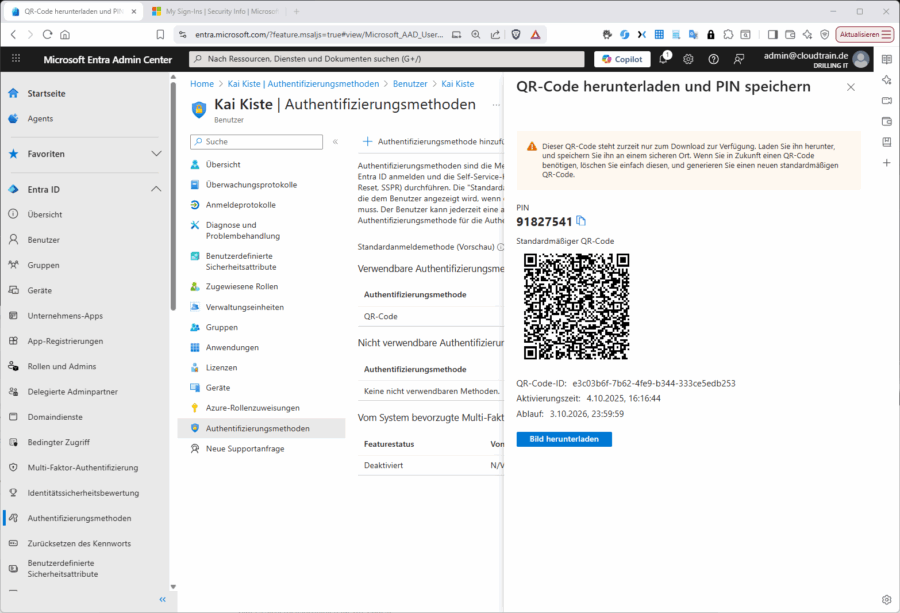Collapse the left navigation sidebar
The image size is (900, 613).
162,599
